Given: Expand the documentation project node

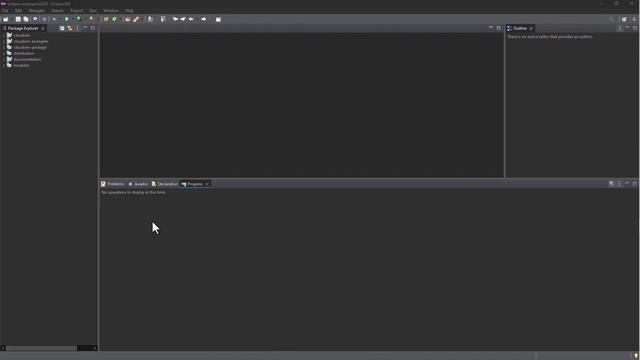Looking at the screenshot, I should (x=4, y=59).
